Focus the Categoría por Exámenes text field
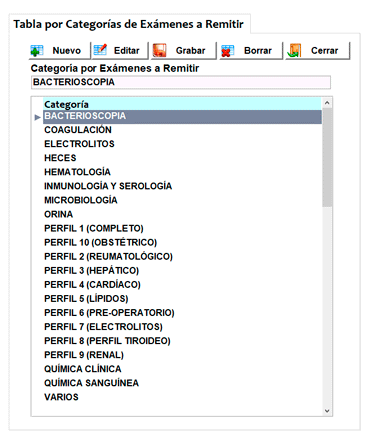The image size is (375, 440). click(181, 82)
